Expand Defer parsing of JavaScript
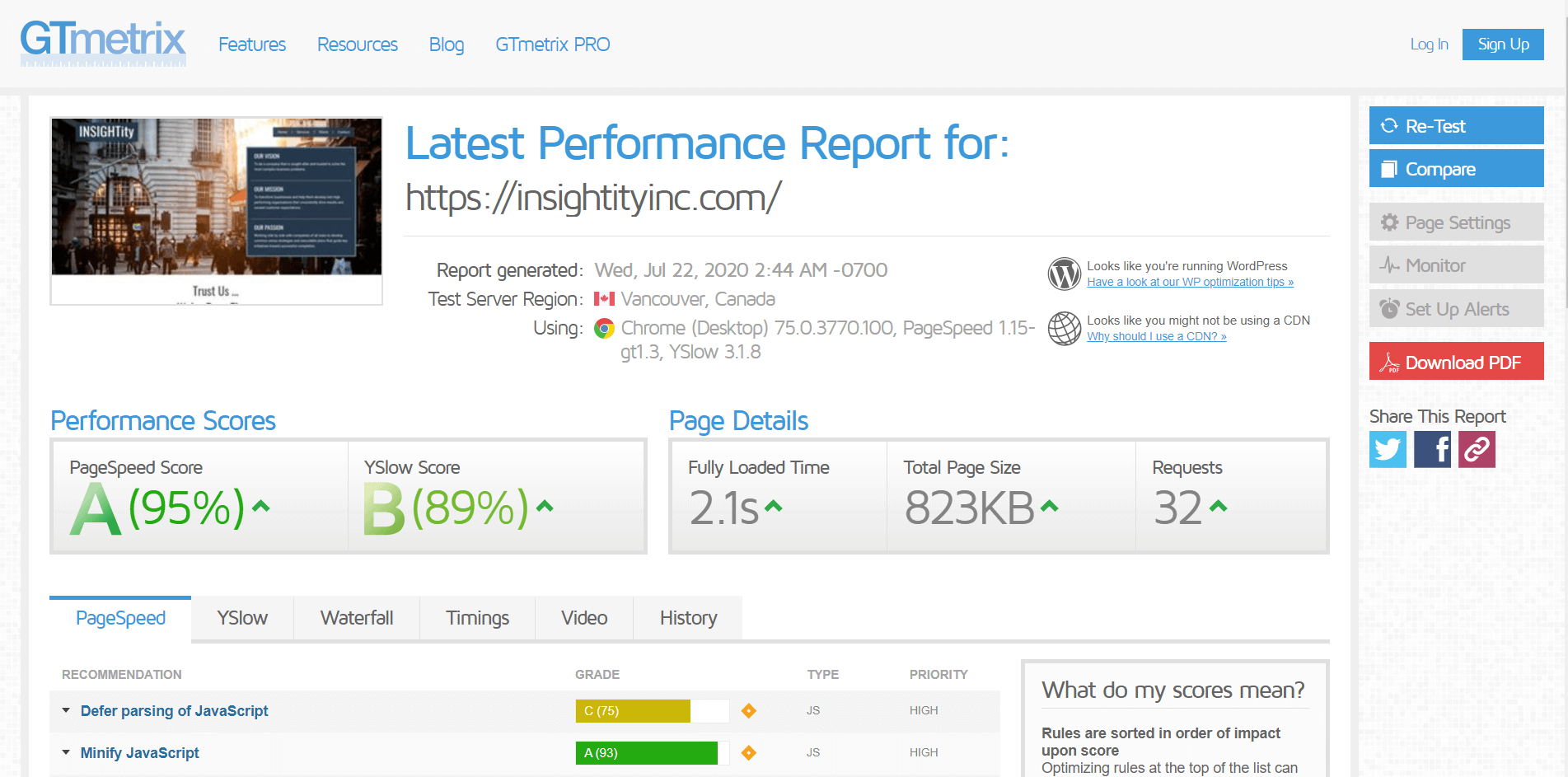Image resolution: width=1568 pixels, height=777 pixels. pyautogui.click(x=174, y=710)
